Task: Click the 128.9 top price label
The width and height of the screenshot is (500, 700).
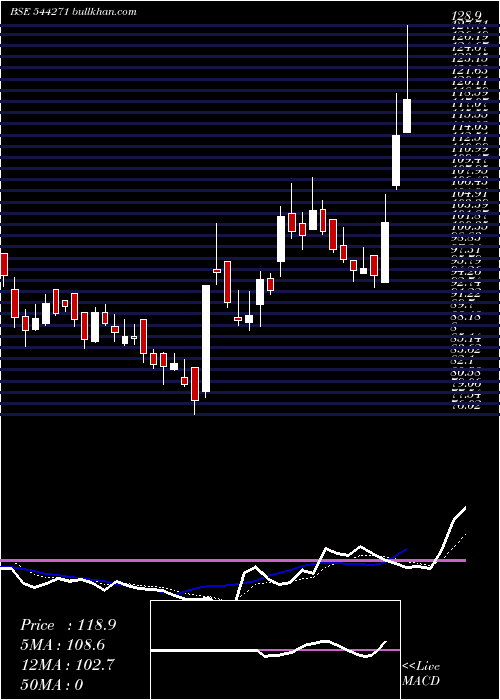Action: click(467, 16)
